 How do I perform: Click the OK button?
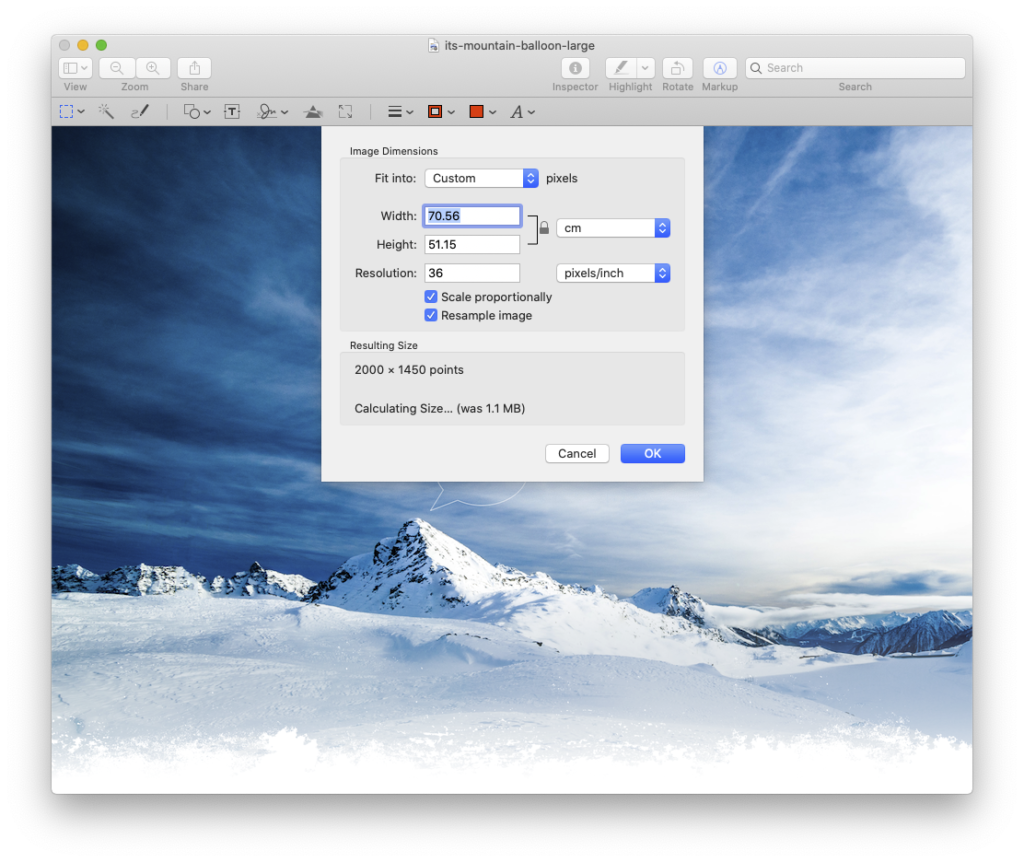pyautogui.click(x=652, y=453)
